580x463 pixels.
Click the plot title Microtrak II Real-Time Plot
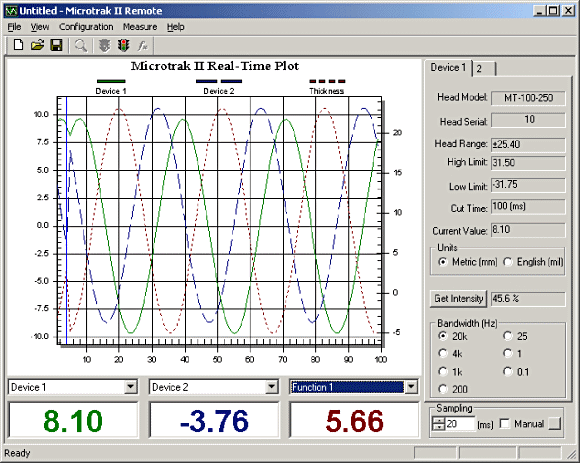pyautogui.click(x=215, y=66)
